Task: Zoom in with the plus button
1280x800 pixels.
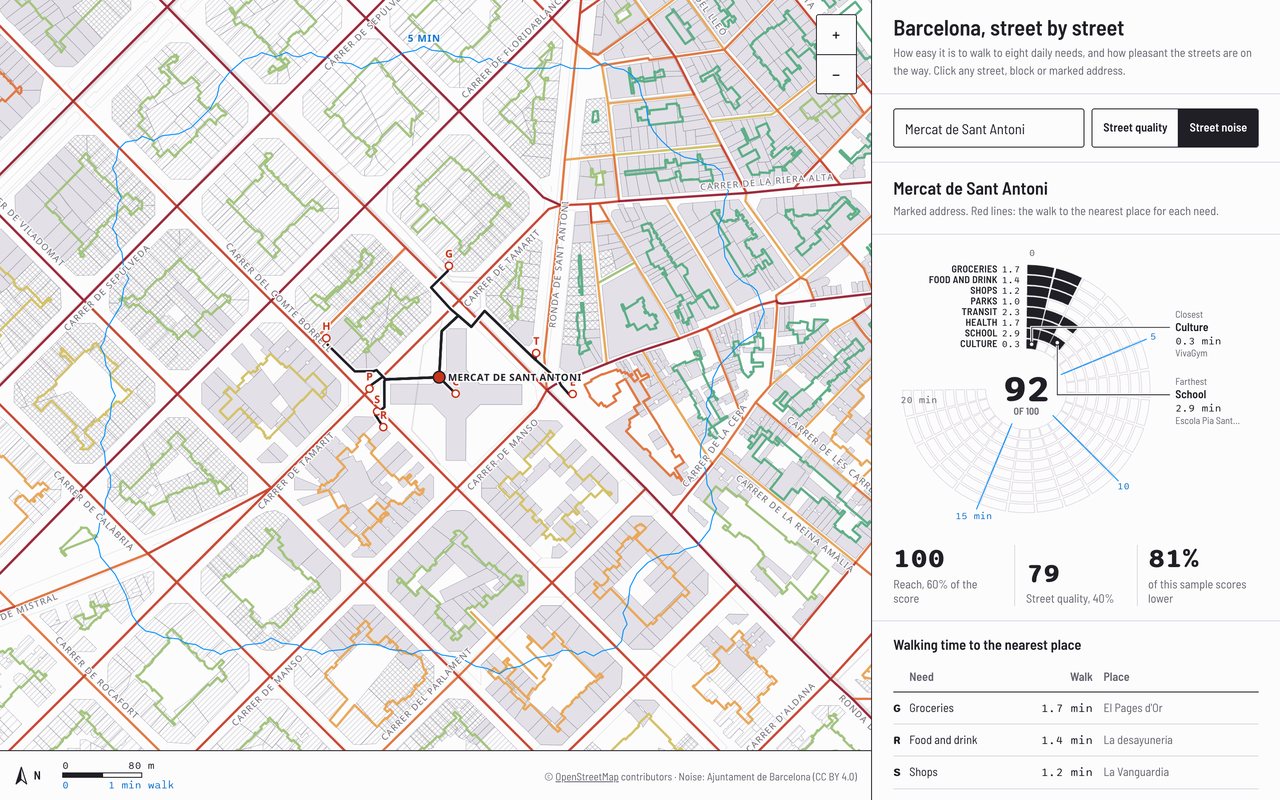Action: [x=836, y=35]
